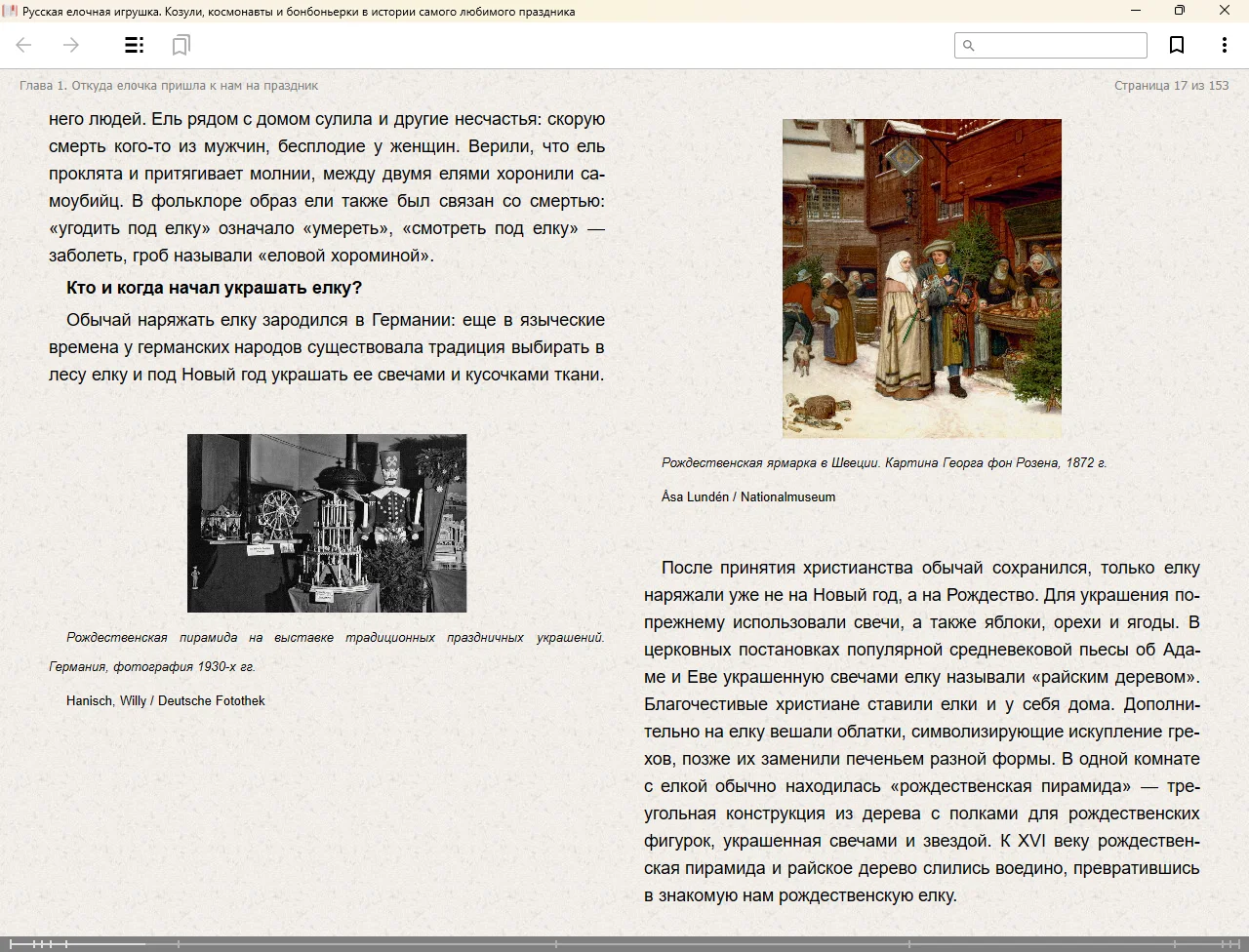The image size is (1249, 952).
Task: Bookmark the current page
Action: (x=1177, y=45)
